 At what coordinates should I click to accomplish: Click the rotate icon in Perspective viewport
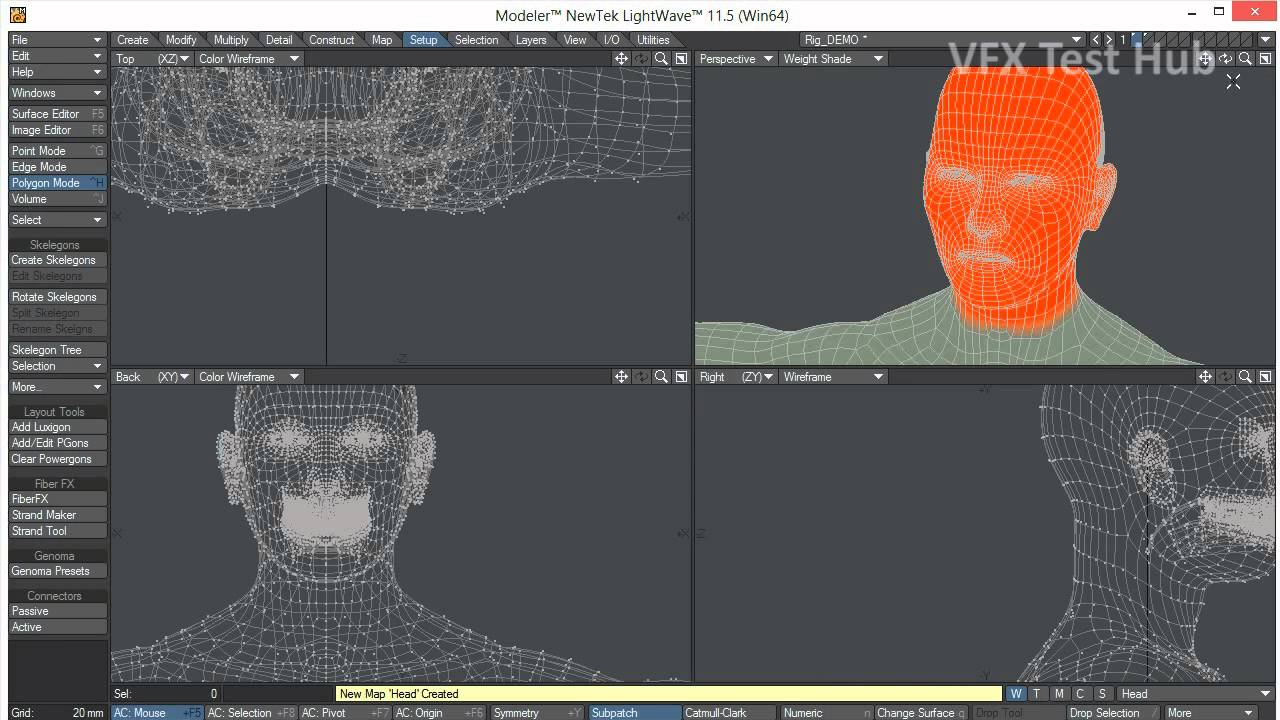pos(1226,59)
